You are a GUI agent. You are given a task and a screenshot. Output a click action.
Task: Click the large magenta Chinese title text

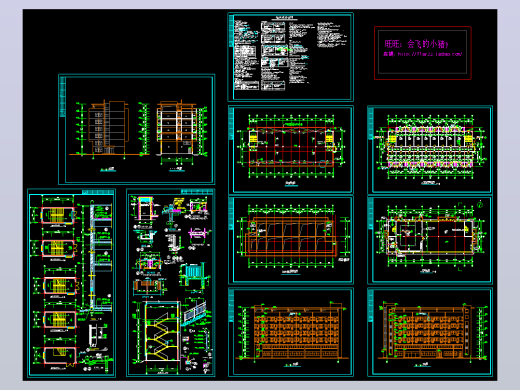point(416,44)
